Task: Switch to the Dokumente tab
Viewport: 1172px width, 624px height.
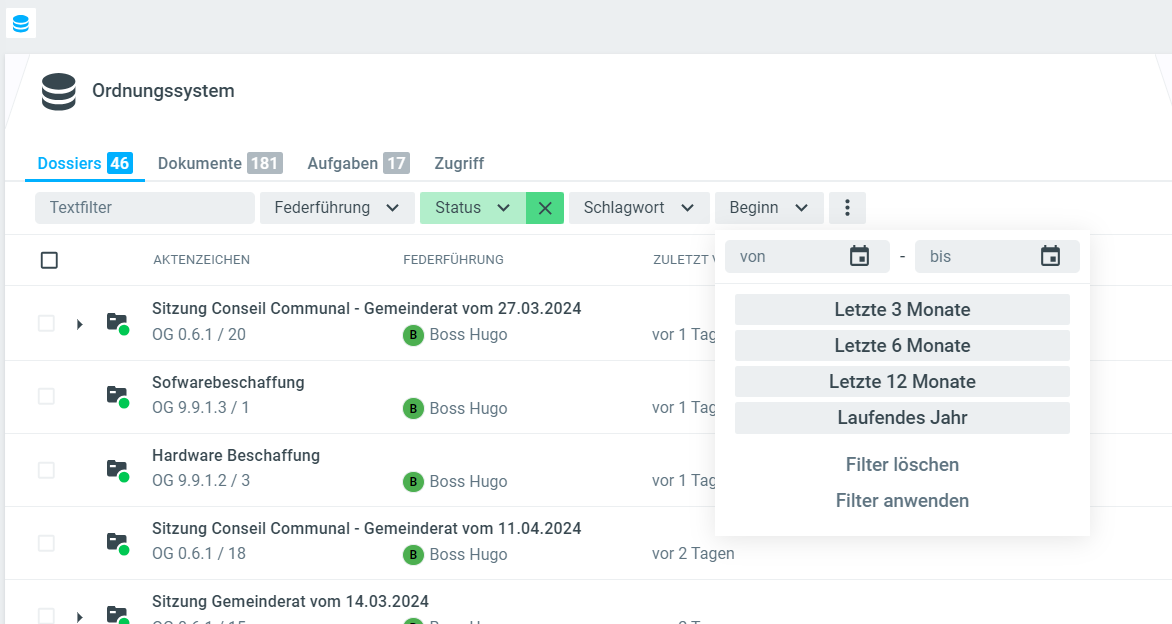Action: pyautogui.click(x=219, y=163)
